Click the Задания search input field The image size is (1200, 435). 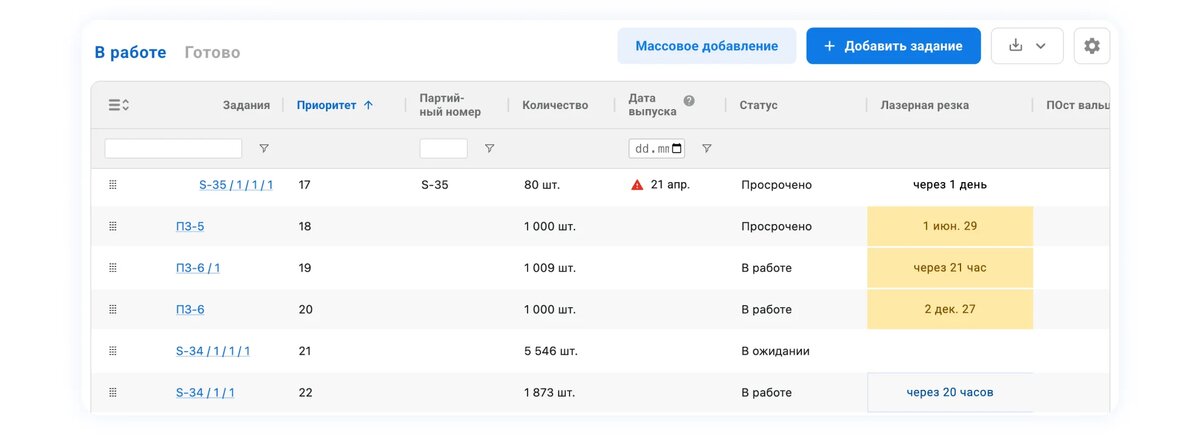click(x=173, y=148)
